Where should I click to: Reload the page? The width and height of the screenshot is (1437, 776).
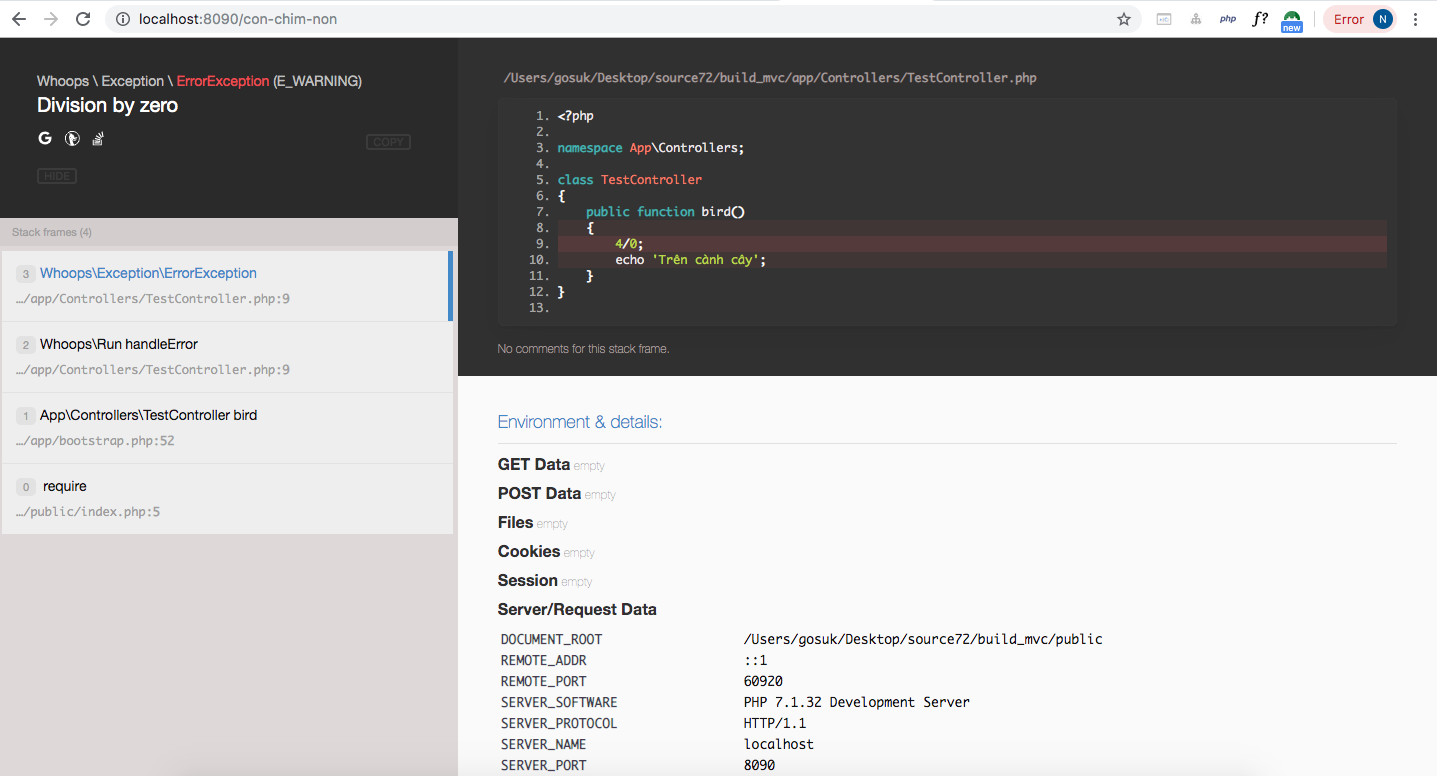click(83, 19)
